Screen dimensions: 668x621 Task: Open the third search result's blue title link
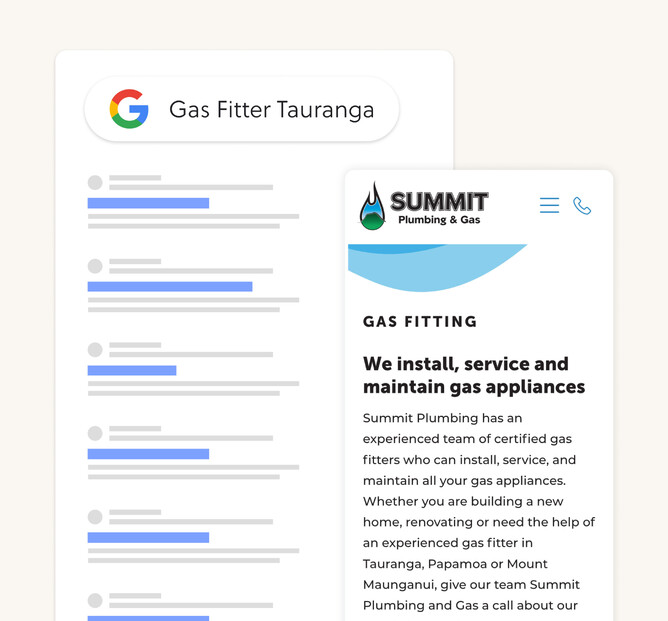pyautogui.click(x=132, y=371)
